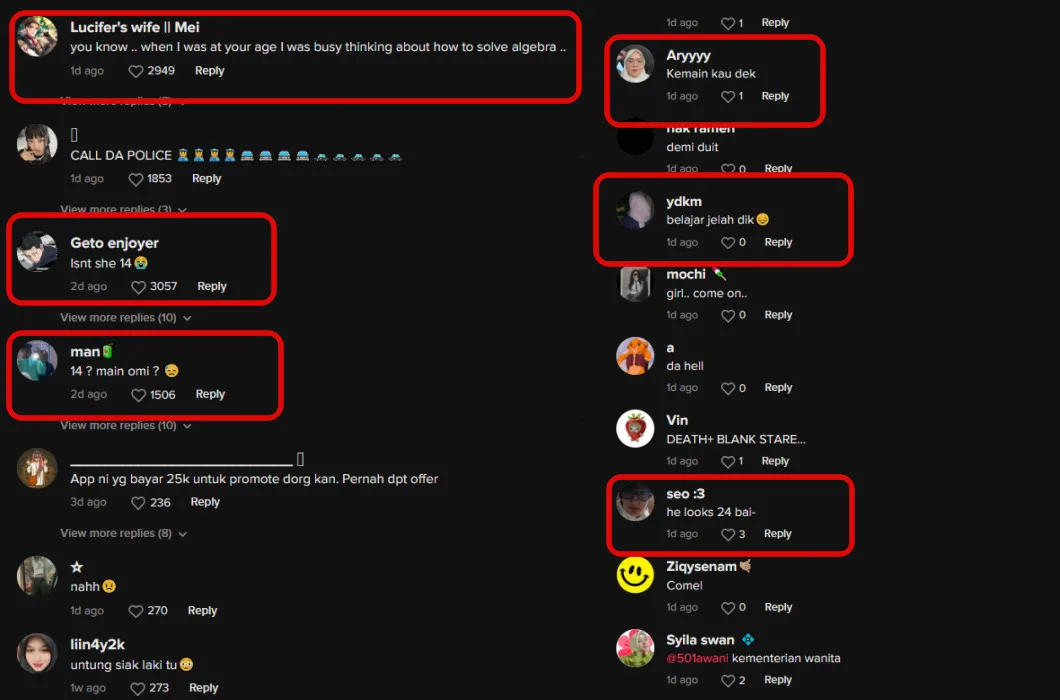Expand 10 more replies under Geto enjoyer
1060x700 pixels.
pyautogui.click(x=126, y=317)
